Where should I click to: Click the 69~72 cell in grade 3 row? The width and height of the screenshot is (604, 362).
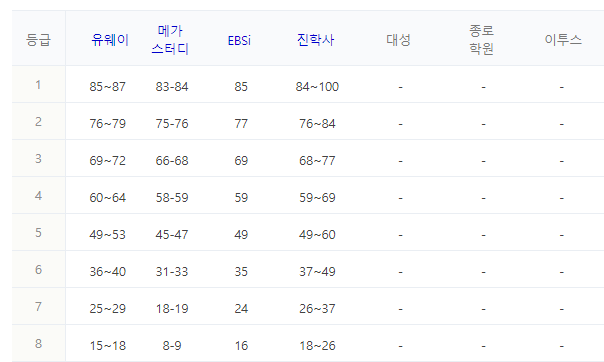(107, 161)
